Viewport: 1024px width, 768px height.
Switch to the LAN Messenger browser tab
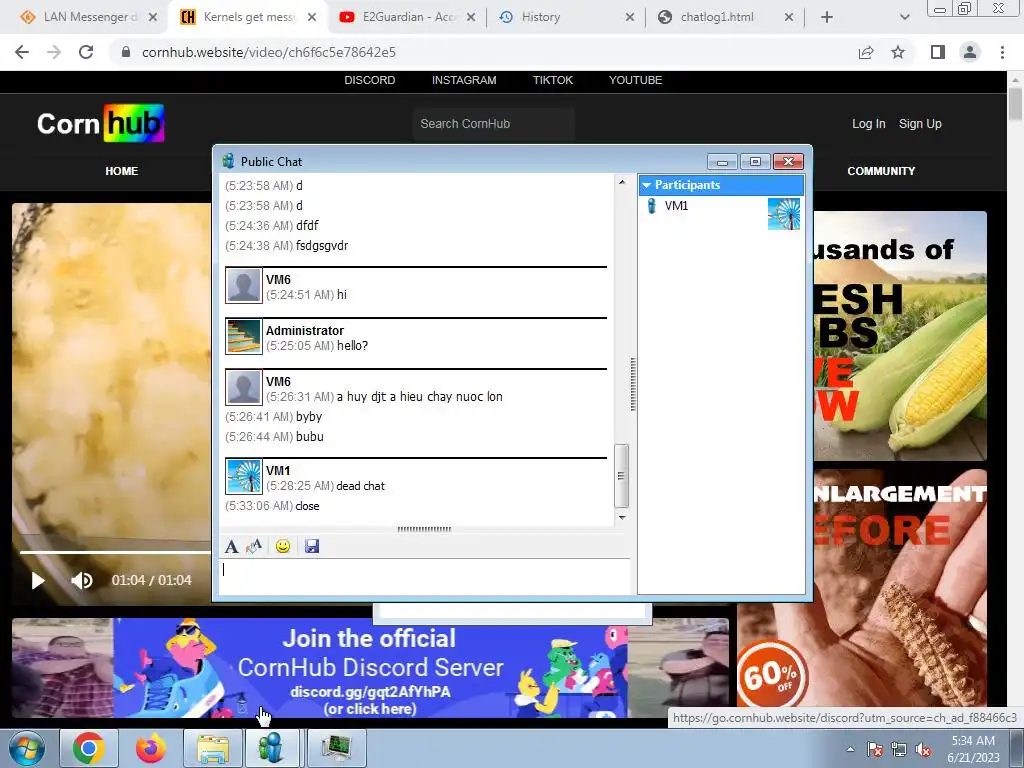point(88,17)
